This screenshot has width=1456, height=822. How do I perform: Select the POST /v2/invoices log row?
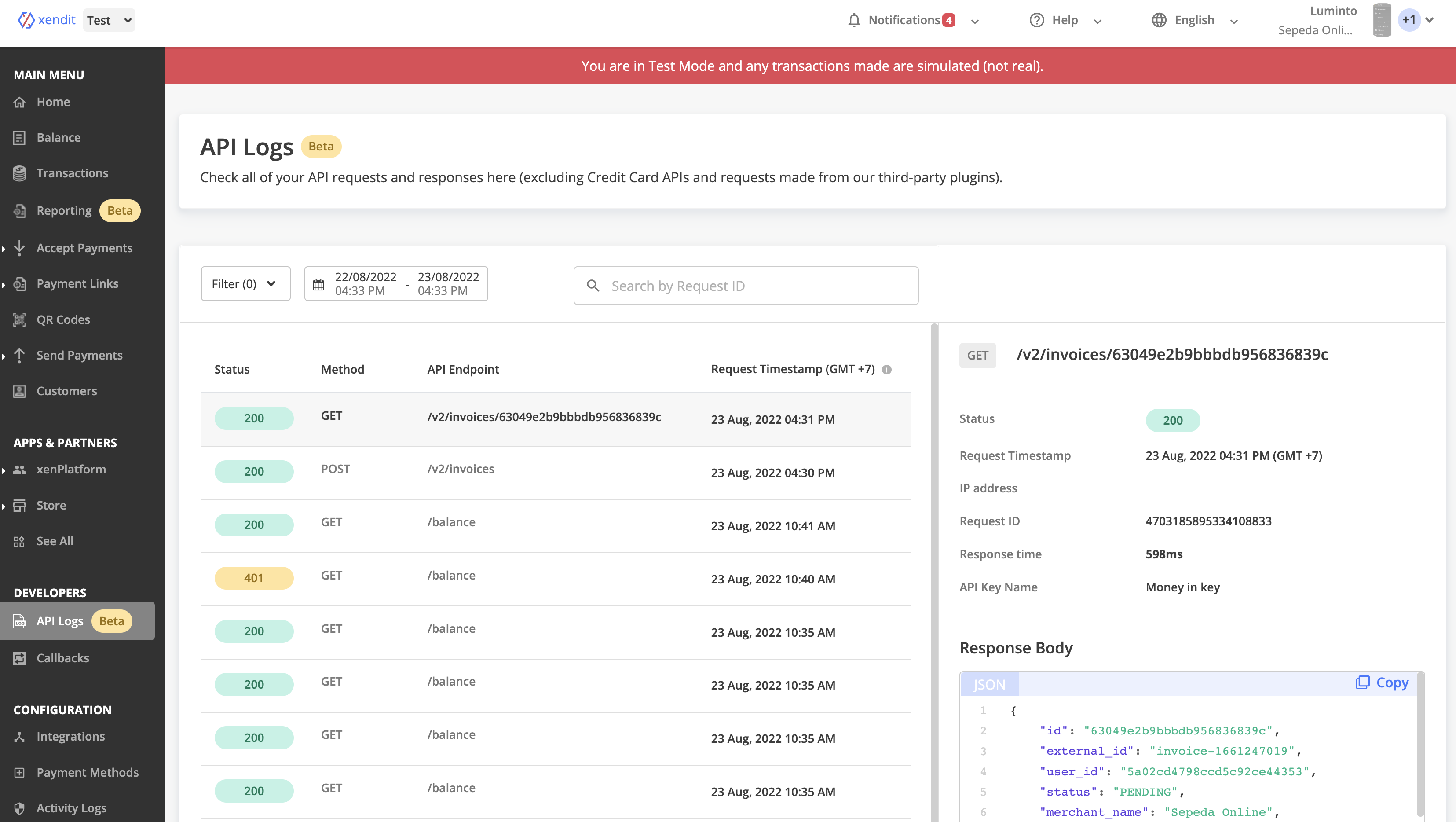[556, 472]
